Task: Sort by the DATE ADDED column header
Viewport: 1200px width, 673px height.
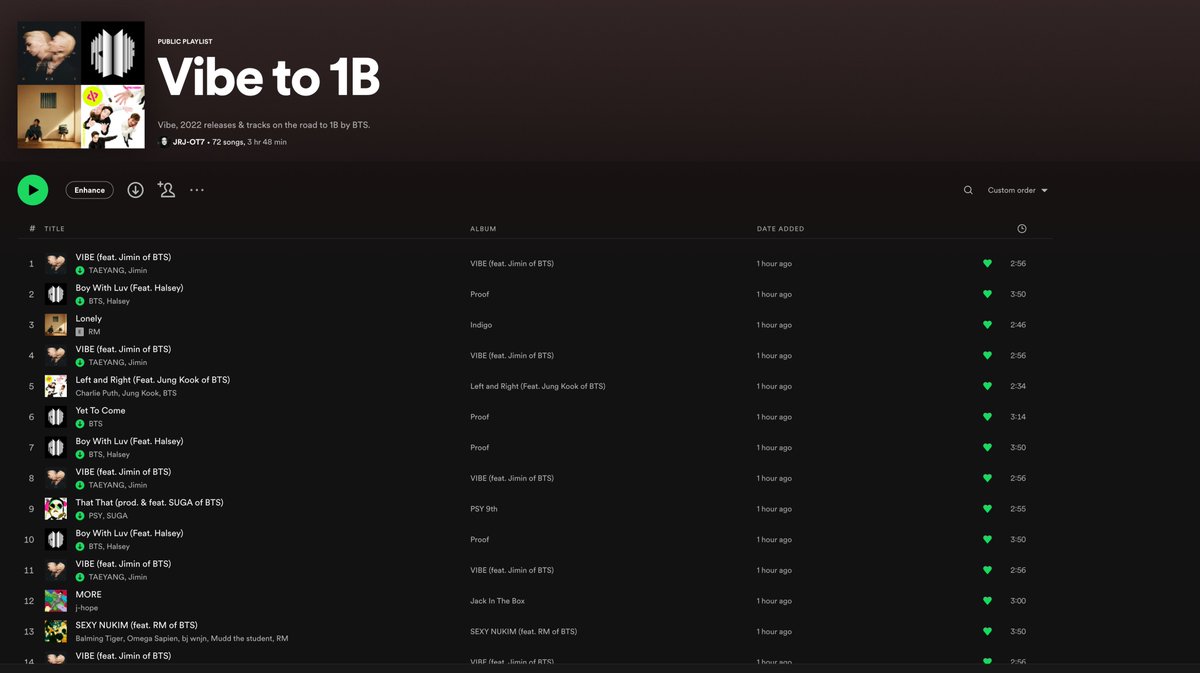Action: pyautogui.click(x=780, y=229)
